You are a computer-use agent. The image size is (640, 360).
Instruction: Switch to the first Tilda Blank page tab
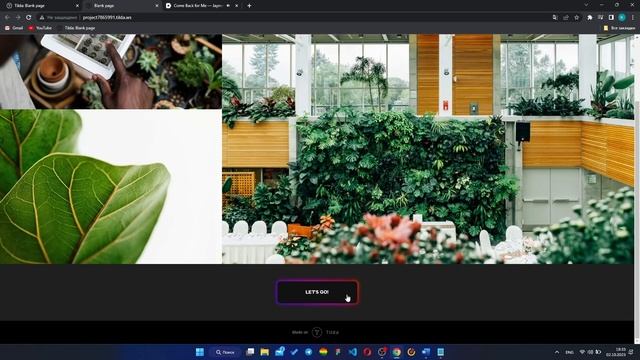[x=41, y=6]
